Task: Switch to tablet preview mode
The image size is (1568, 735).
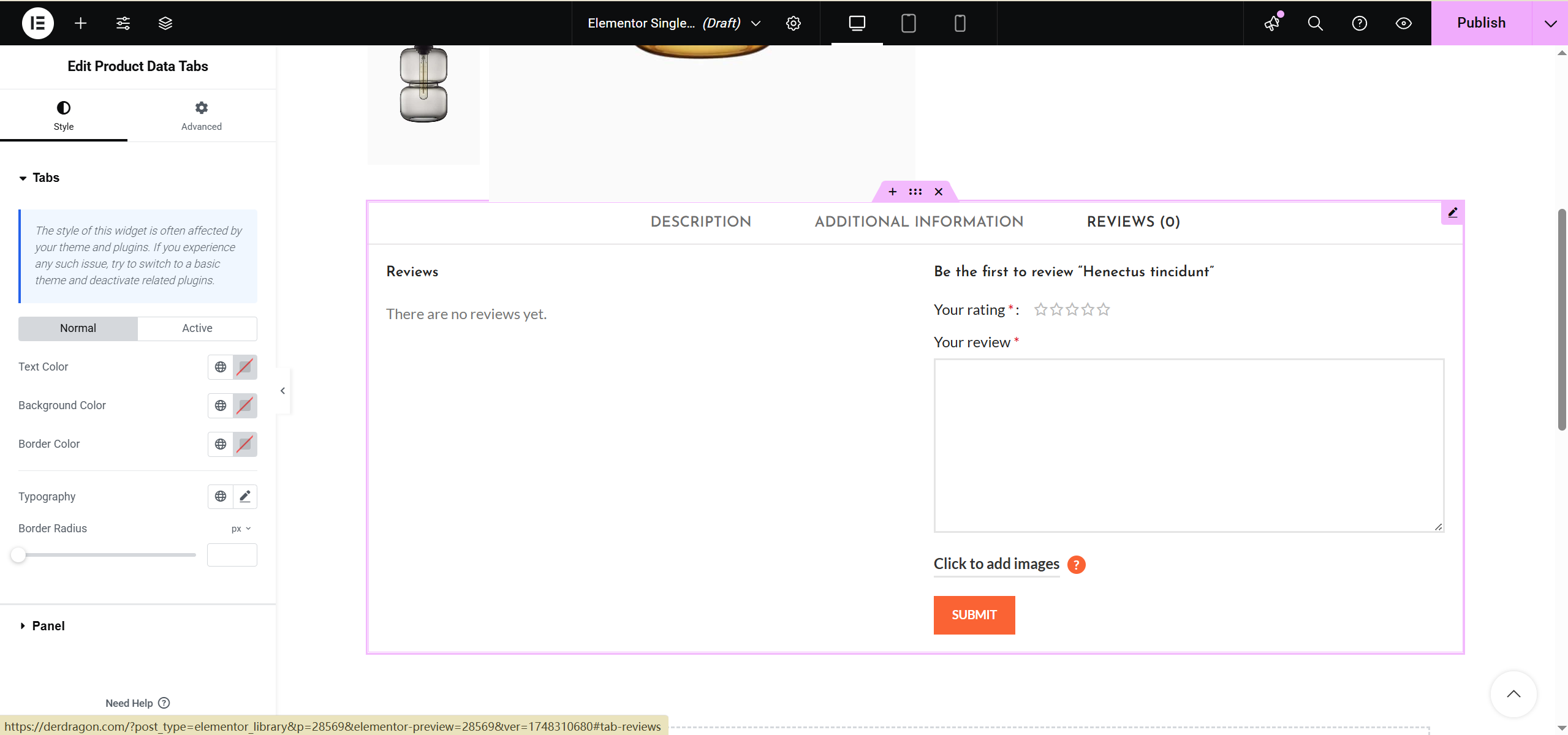Action: [x=908, y=23]
